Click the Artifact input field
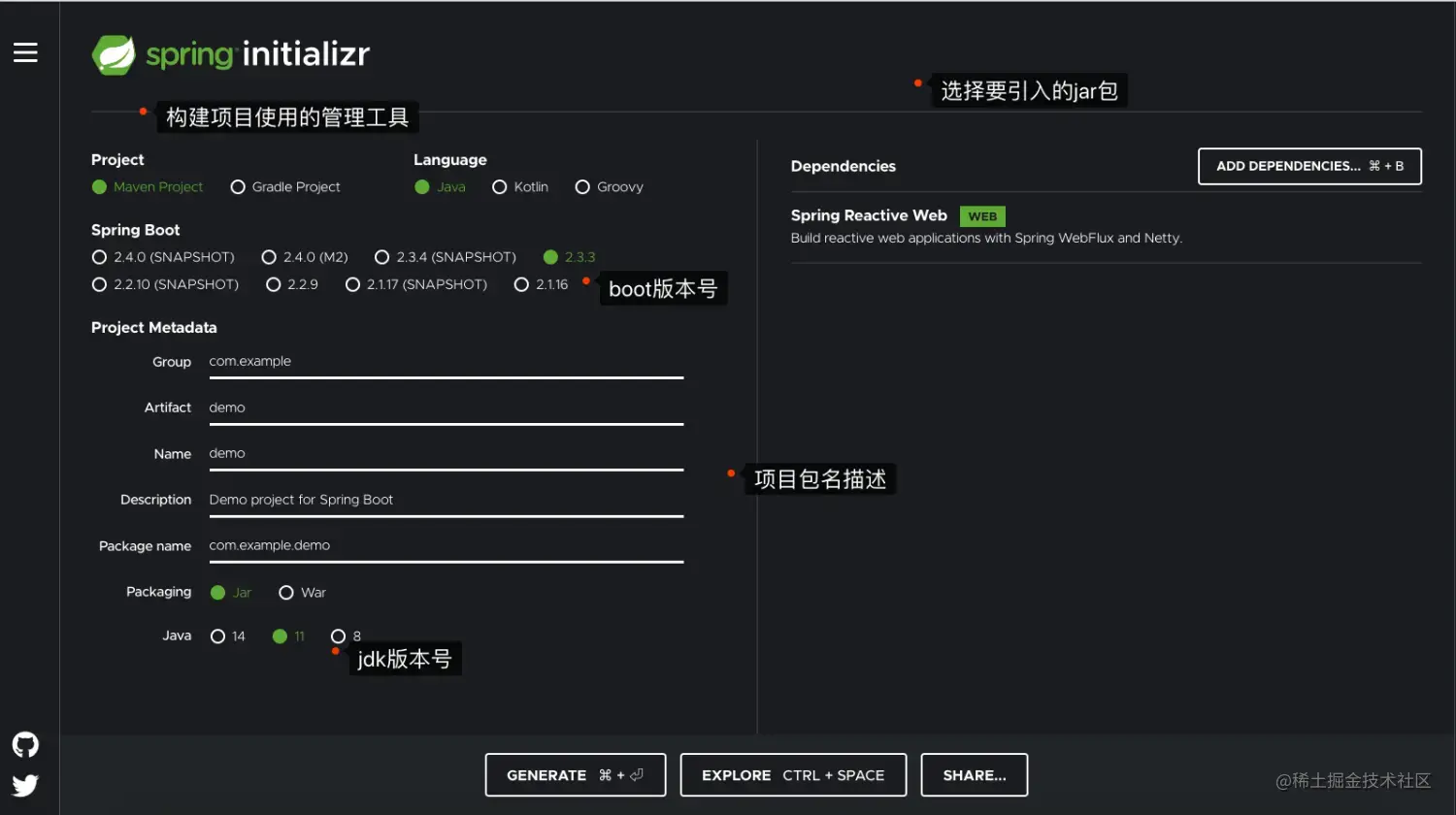The width and height of the screenshot is (1456, 815). point(447,408)
